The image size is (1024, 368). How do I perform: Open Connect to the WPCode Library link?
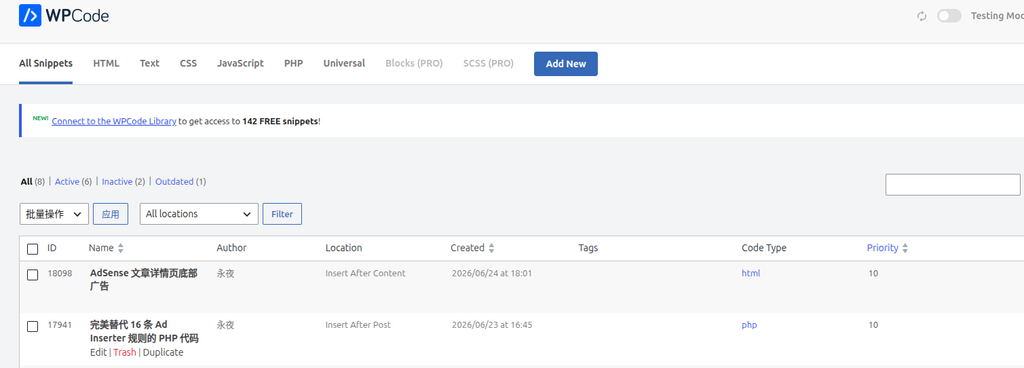coord(114,121)
